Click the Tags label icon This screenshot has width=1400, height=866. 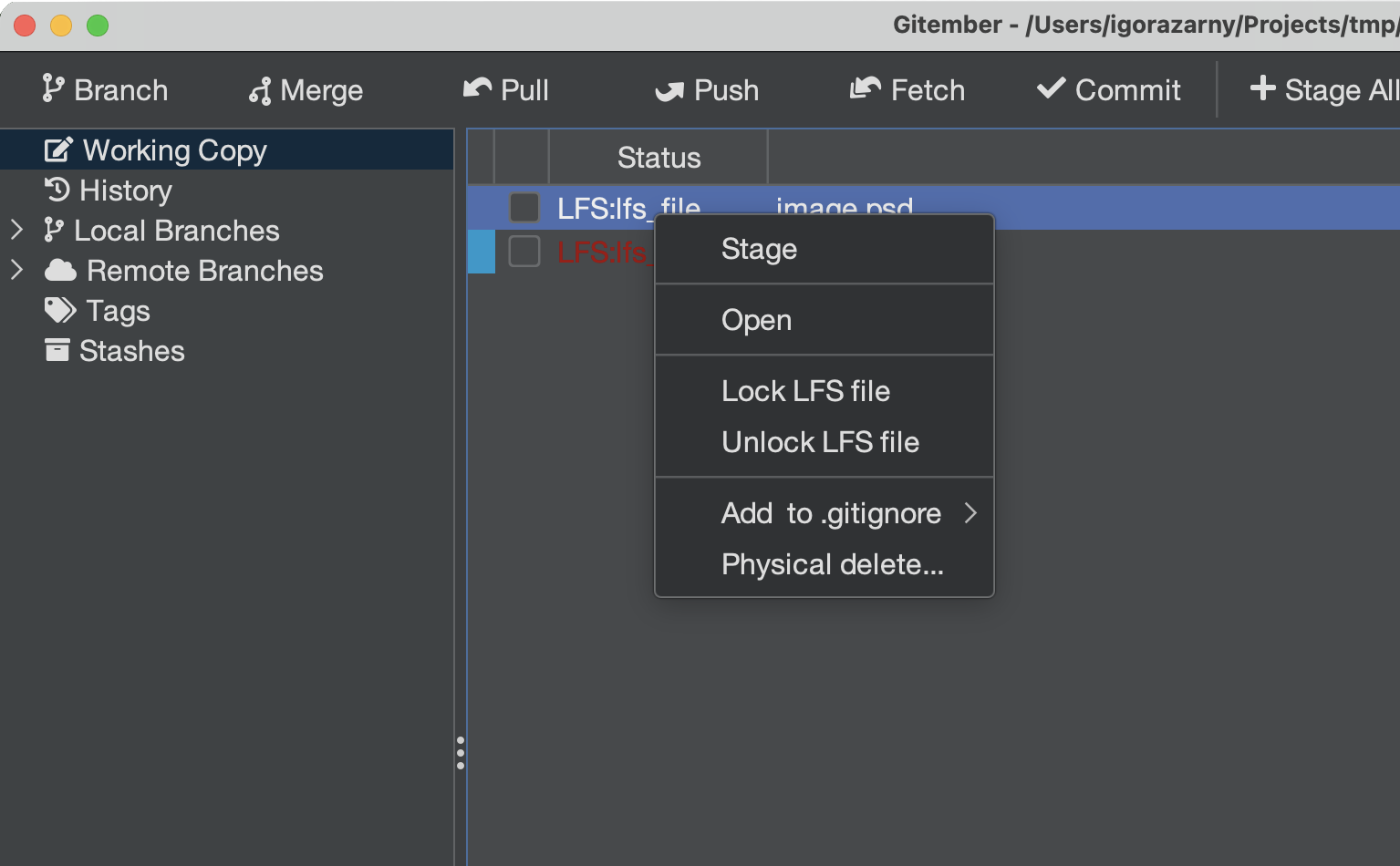(60, 310)
